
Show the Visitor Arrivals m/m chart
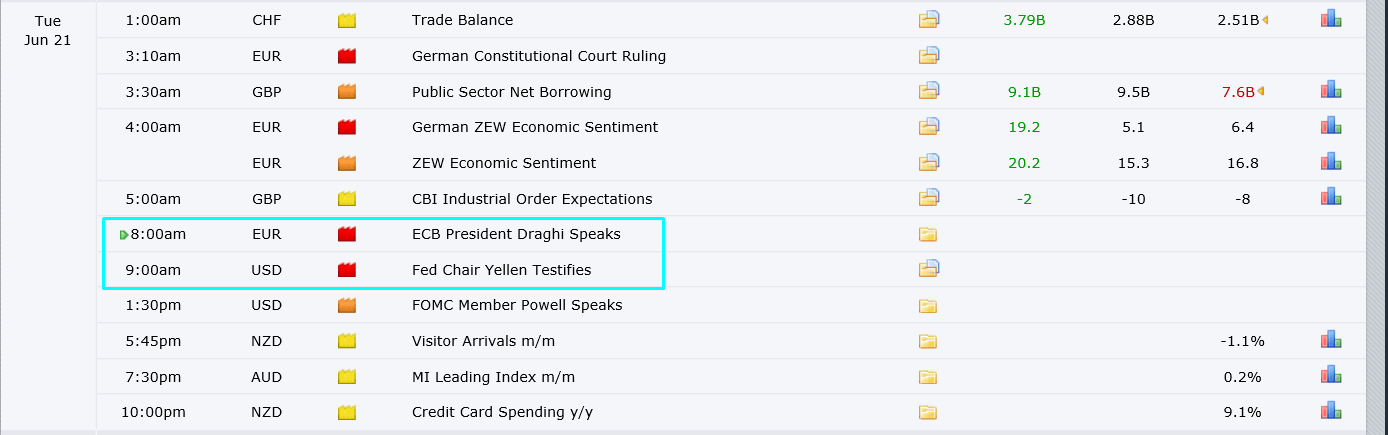click(x=1331, y=341)
